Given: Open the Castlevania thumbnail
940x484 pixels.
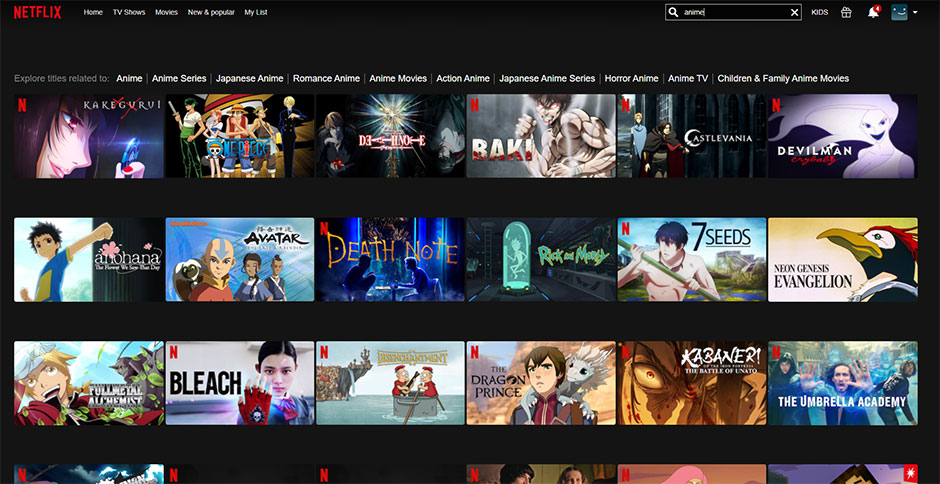Looking at the screenshot, I should tap(692, 136).
